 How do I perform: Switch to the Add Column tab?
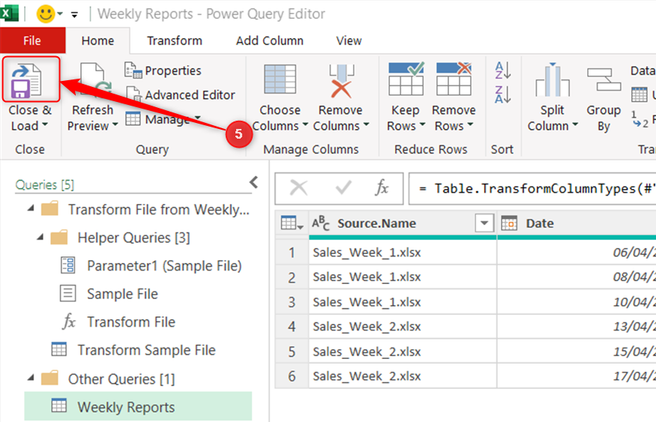click(x=269, y=41)
